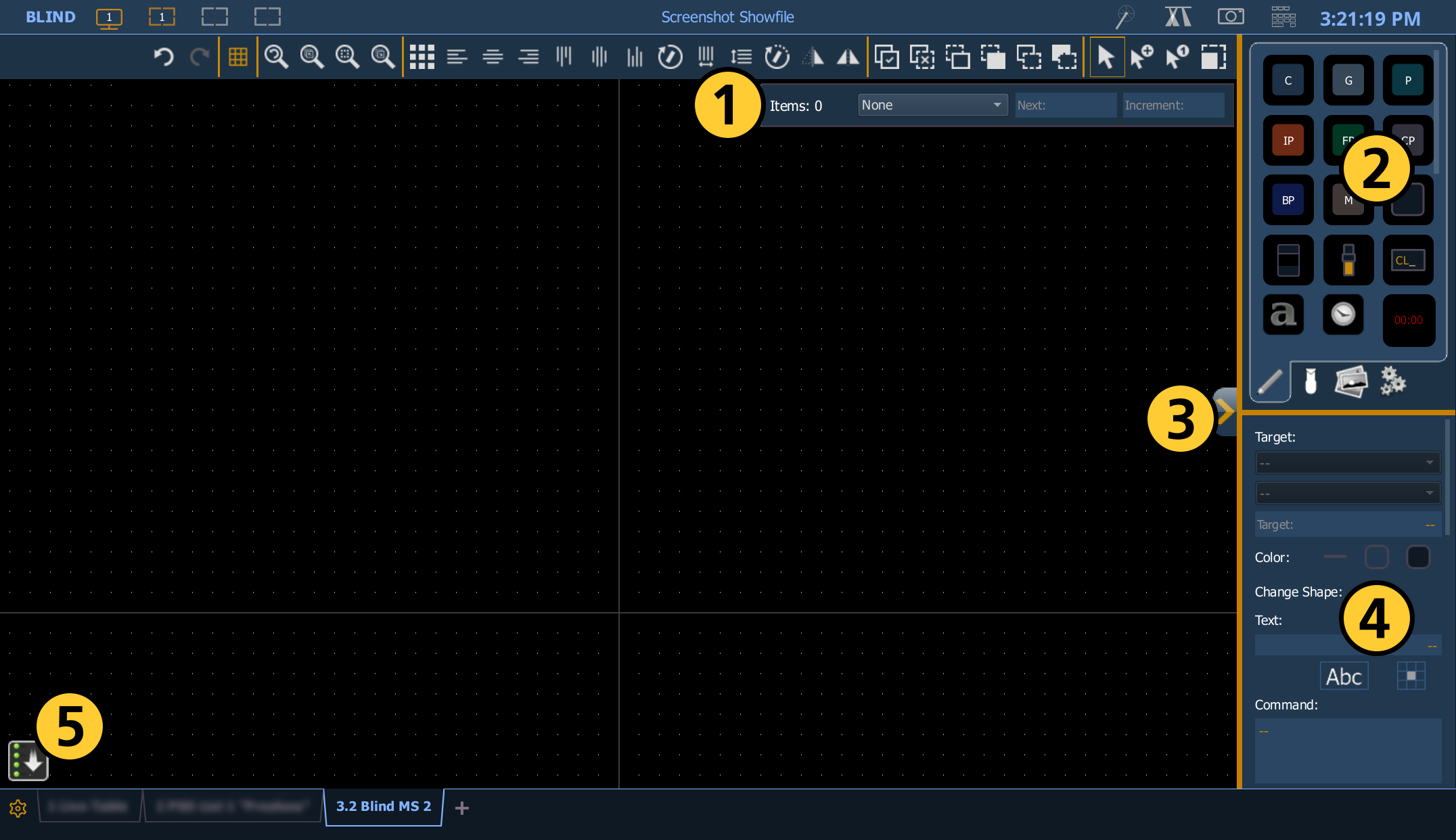
Task: Add a Color Palette object
Action: tap(1408, 140)
